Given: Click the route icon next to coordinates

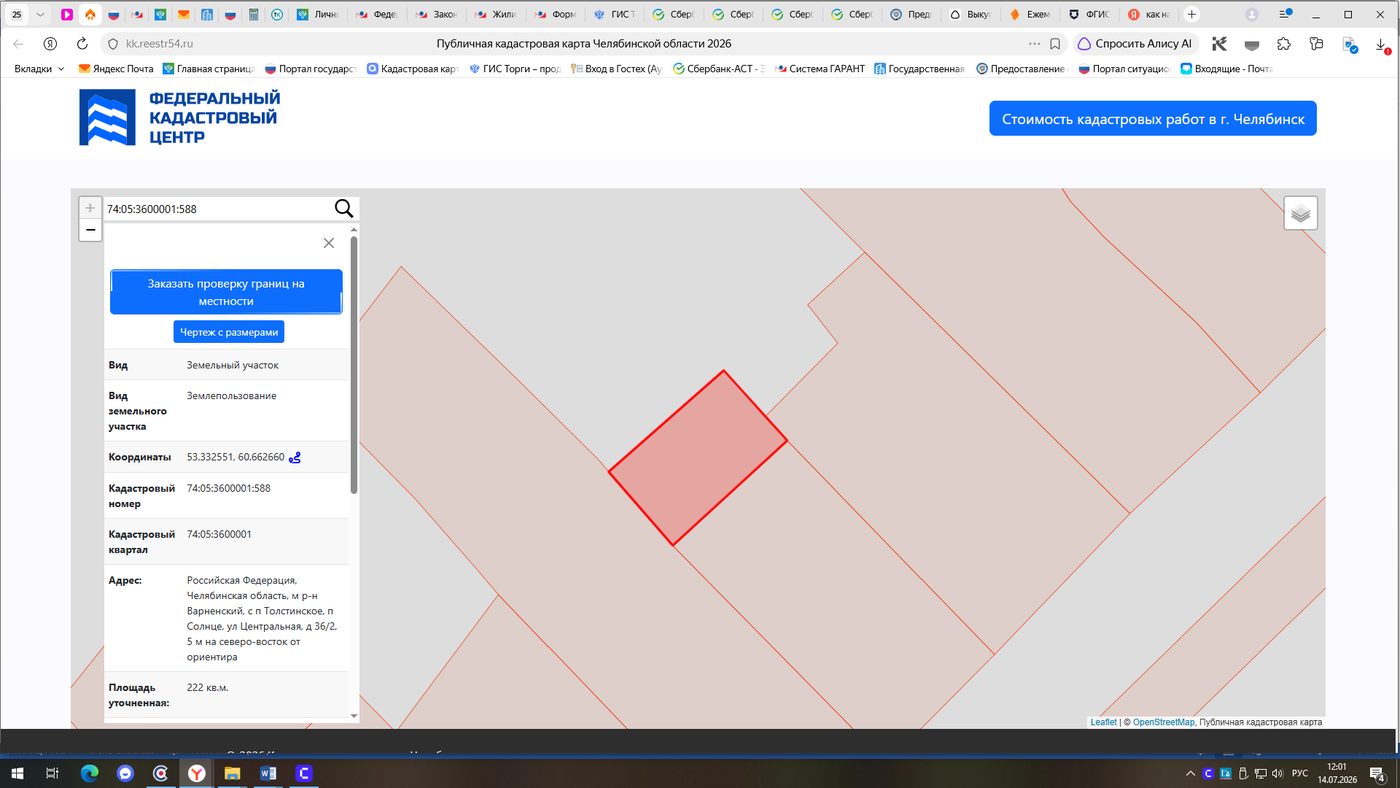Looking at the screenshot, I should (295, 458).
